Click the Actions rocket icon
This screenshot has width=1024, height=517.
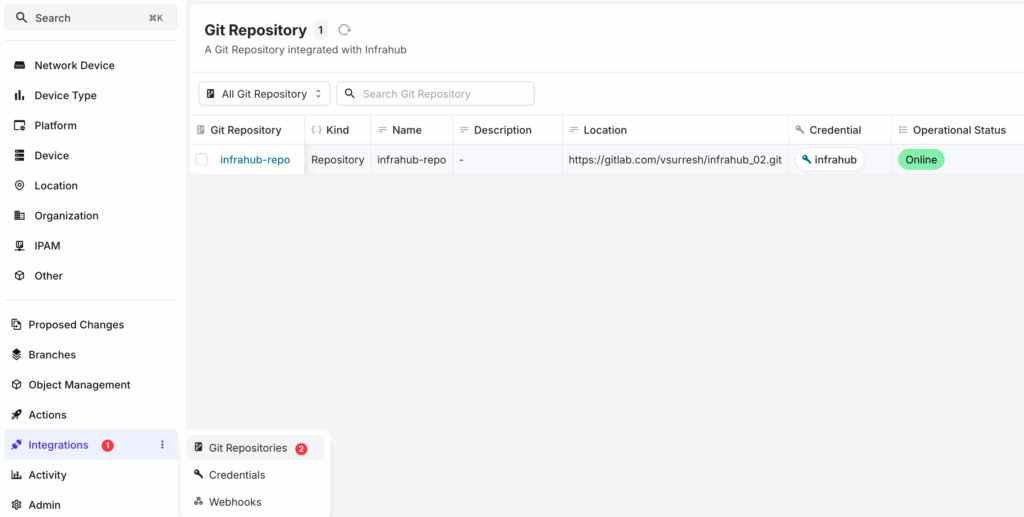[x=16, y=415]
